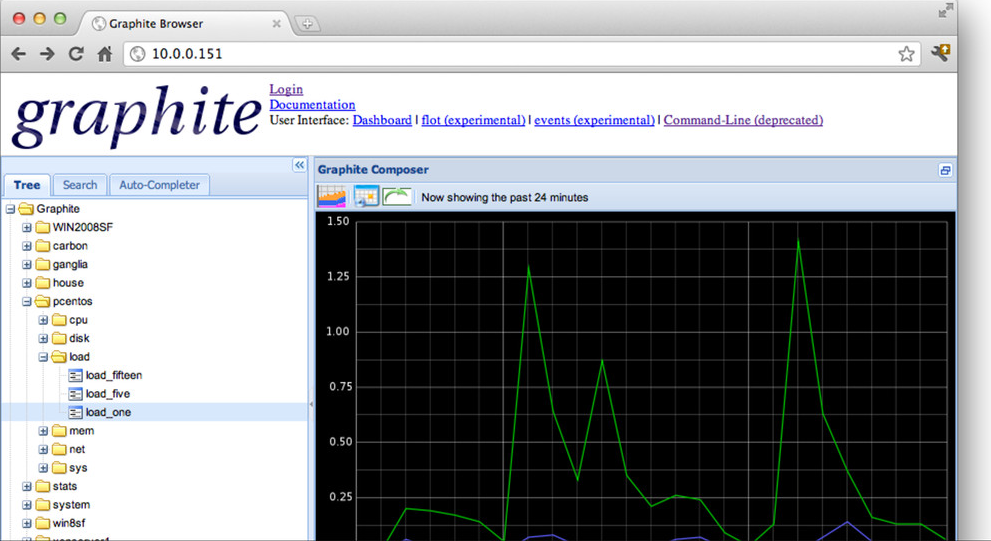Click the system folder icon
991x541 pixels.
coord(42,504)
